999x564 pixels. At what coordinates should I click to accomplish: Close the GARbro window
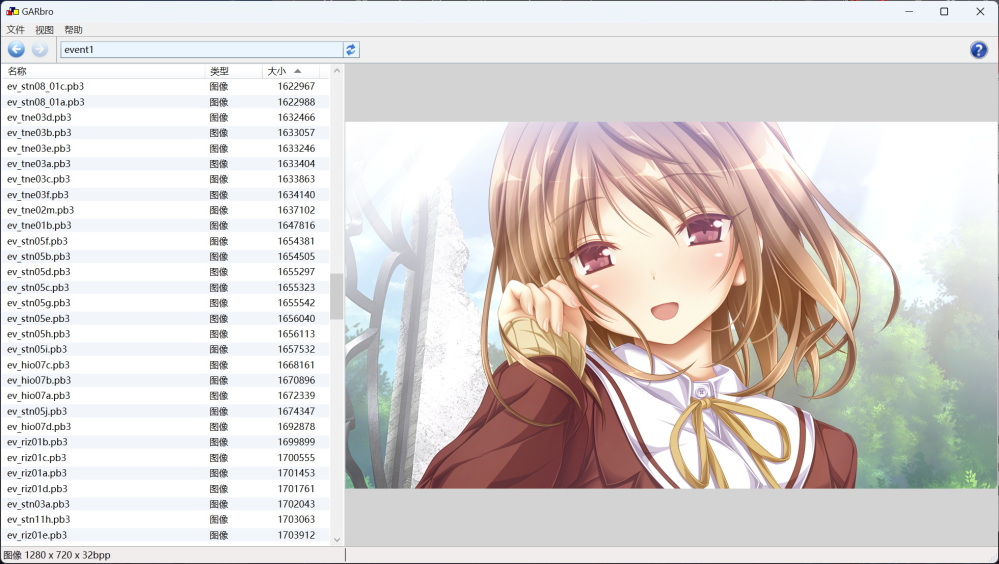pyautogui.click(x=980, y=11)
